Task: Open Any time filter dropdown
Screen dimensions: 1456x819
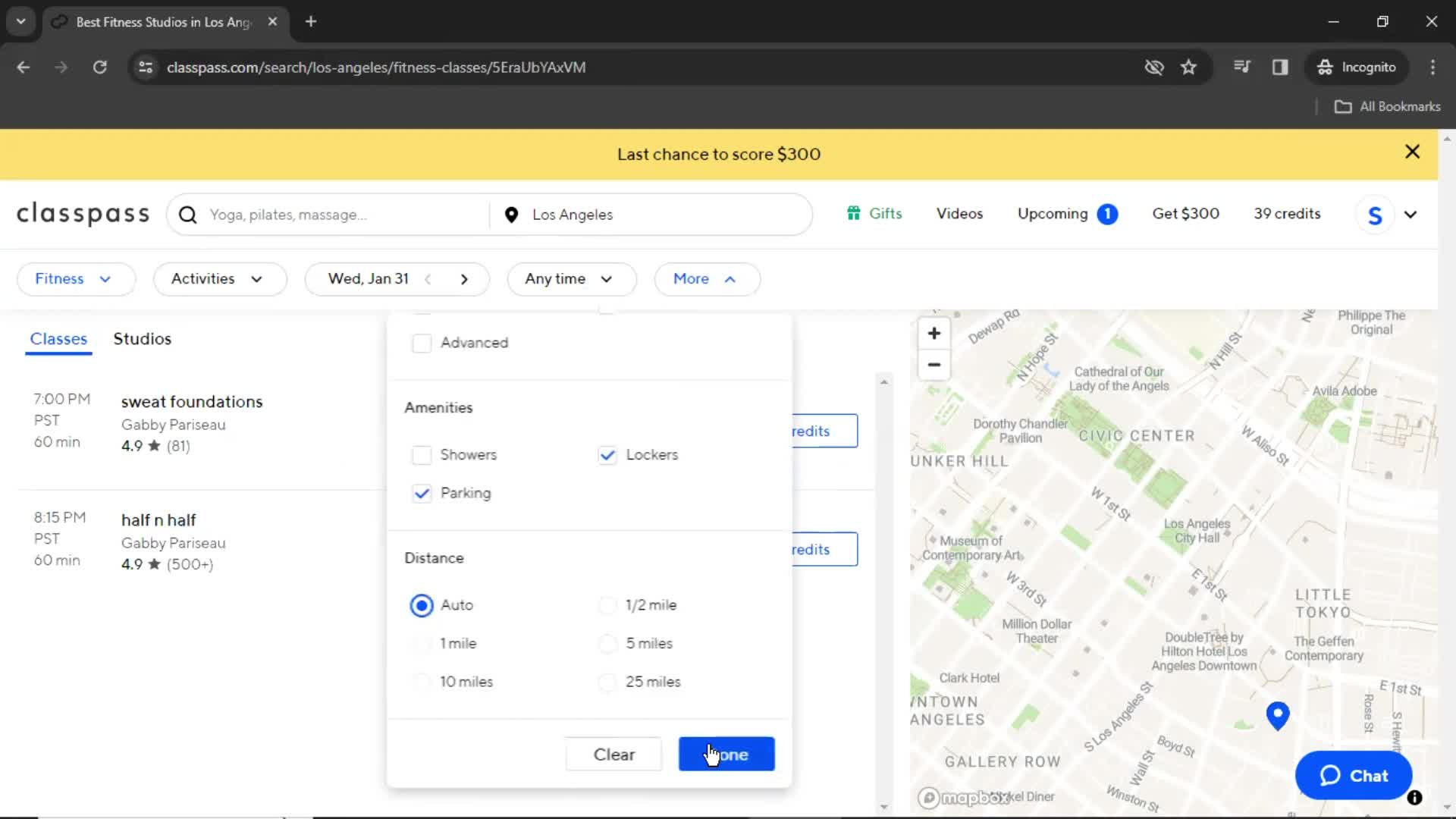Action: coord(572,279)
